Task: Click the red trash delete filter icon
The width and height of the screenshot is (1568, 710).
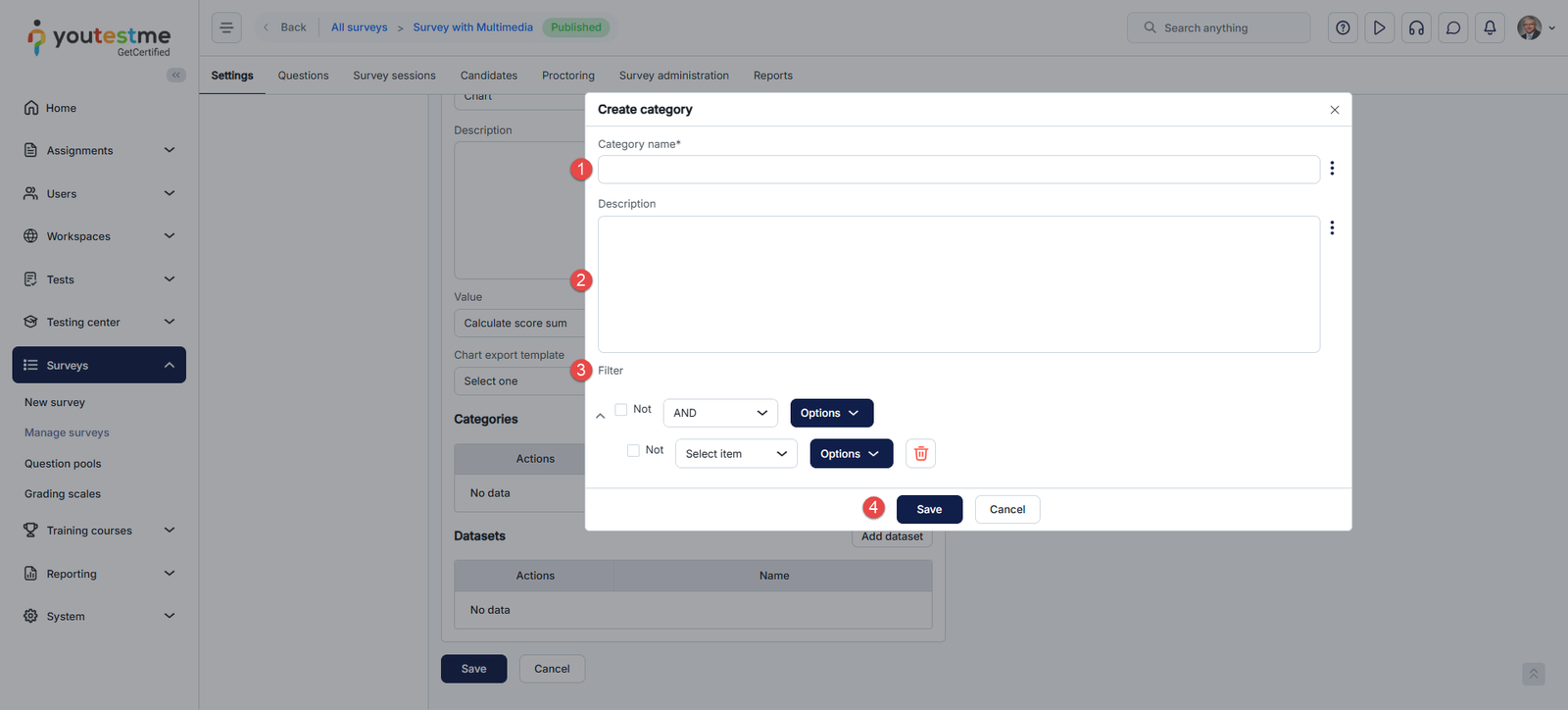Action: tap(920, 453)
